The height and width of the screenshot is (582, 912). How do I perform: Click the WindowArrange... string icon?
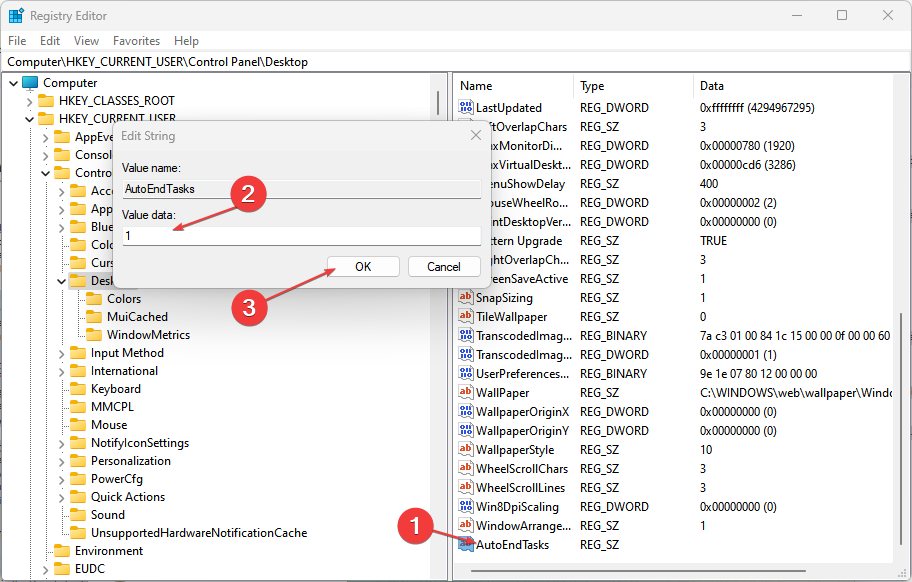[x=466, y=526]
